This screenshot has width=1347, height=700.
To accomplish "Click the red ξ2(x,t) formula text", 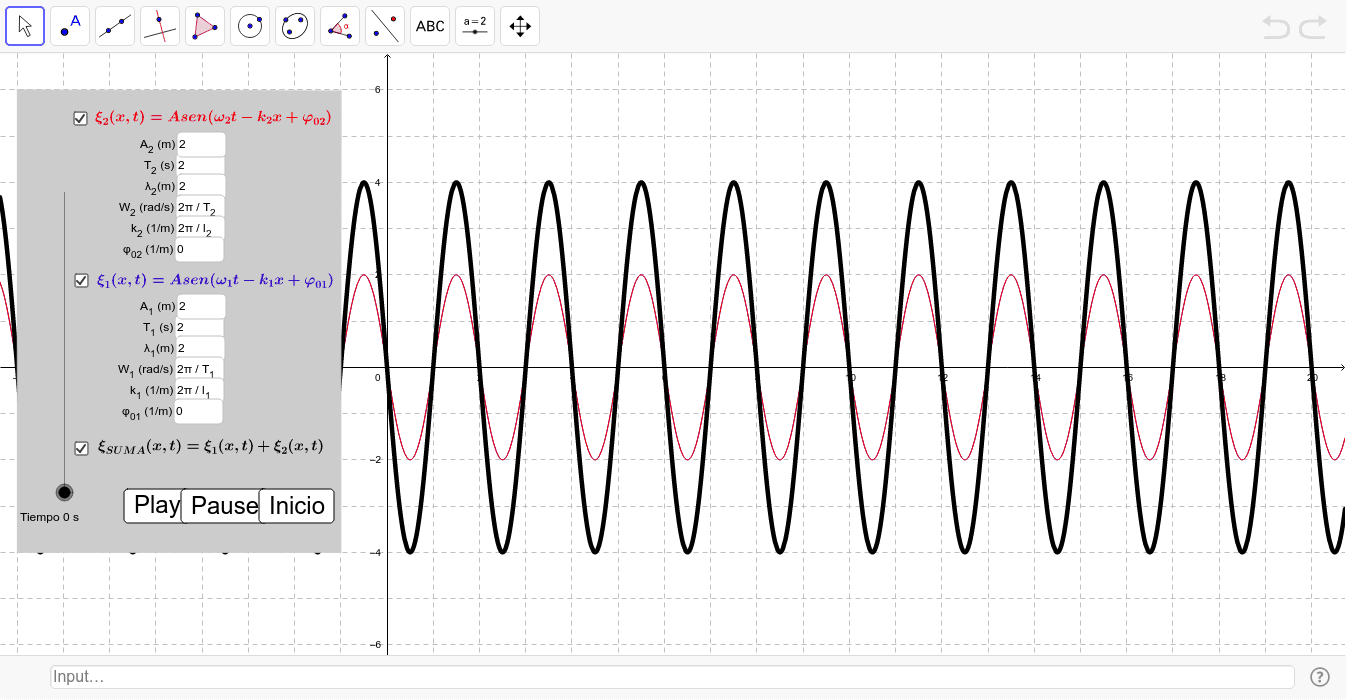I will click(x=213, y=118).
